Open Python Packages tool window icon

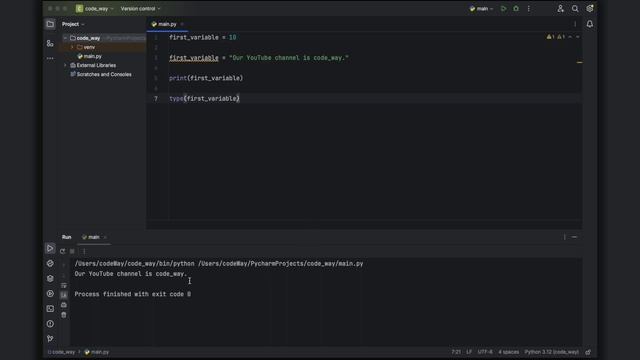[x=50, y=278]
